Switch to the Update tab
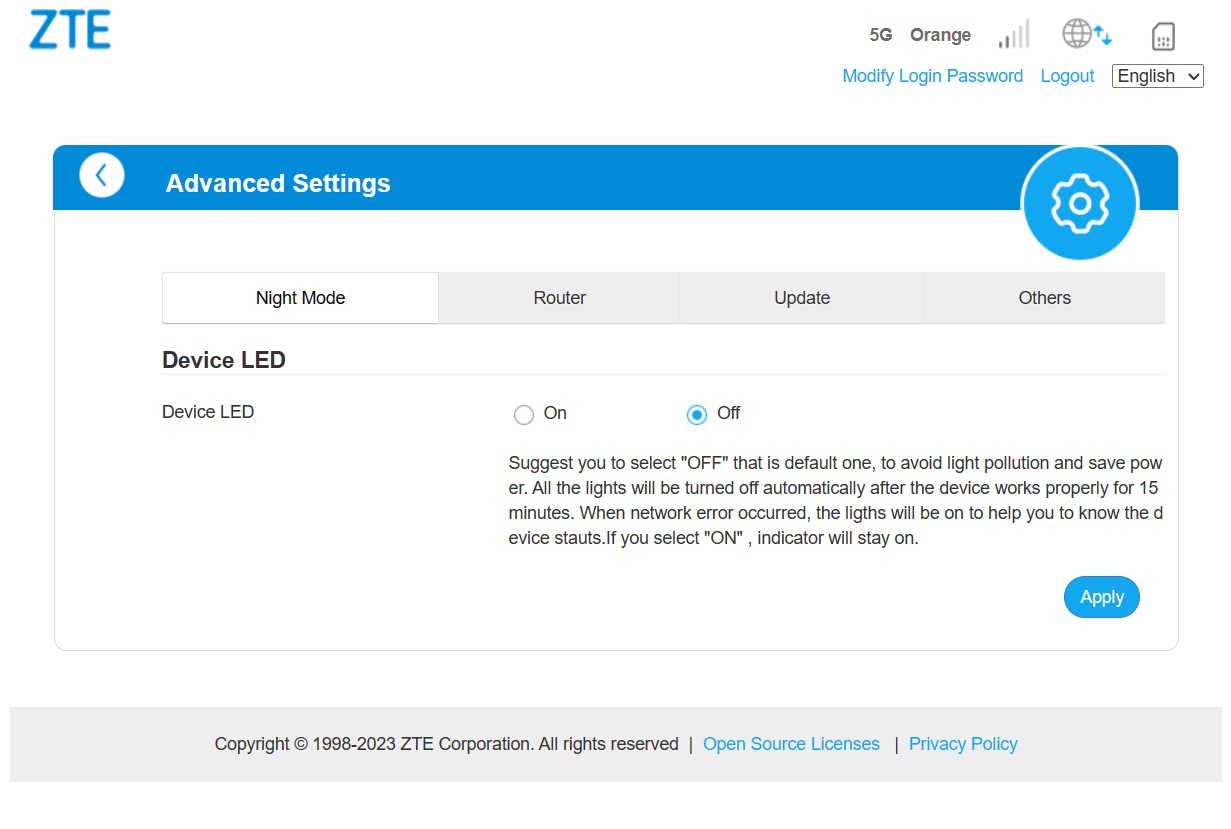1231x829 pixels. (802, 298)
